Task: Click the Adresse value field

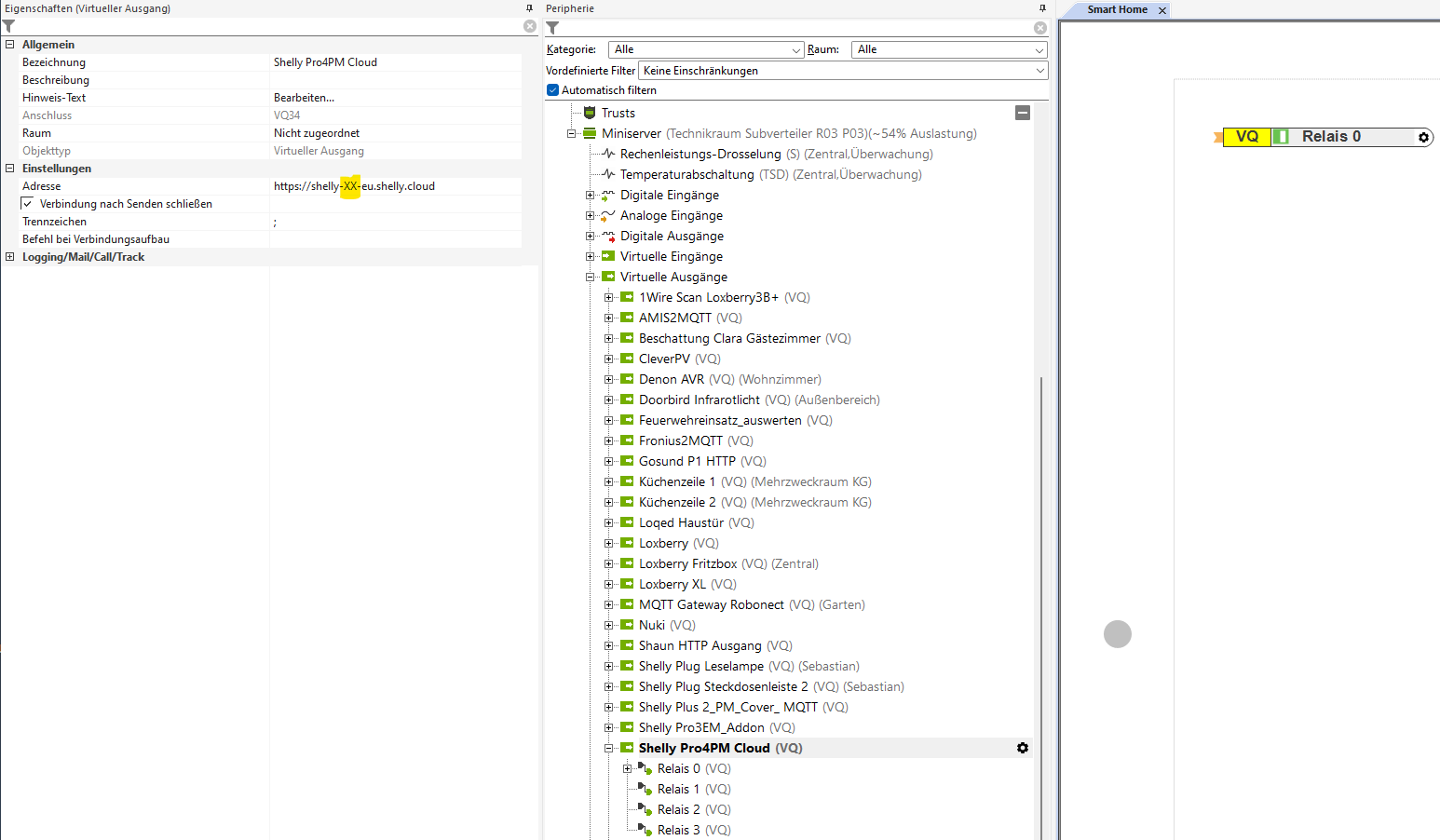Action: pos(396,186)
